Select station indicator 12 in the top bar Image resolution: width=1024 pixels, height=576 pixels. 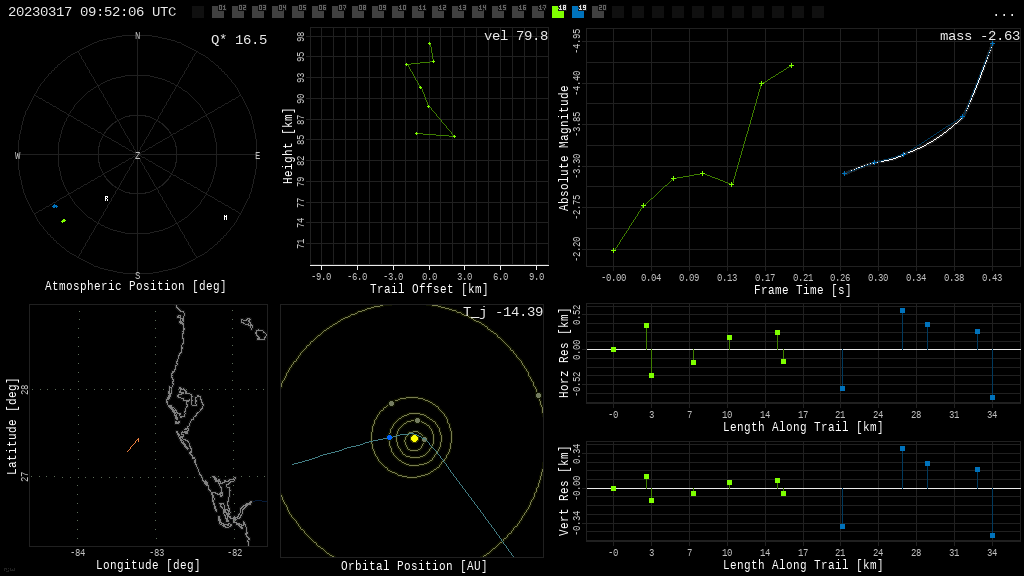tap(438, 11)
